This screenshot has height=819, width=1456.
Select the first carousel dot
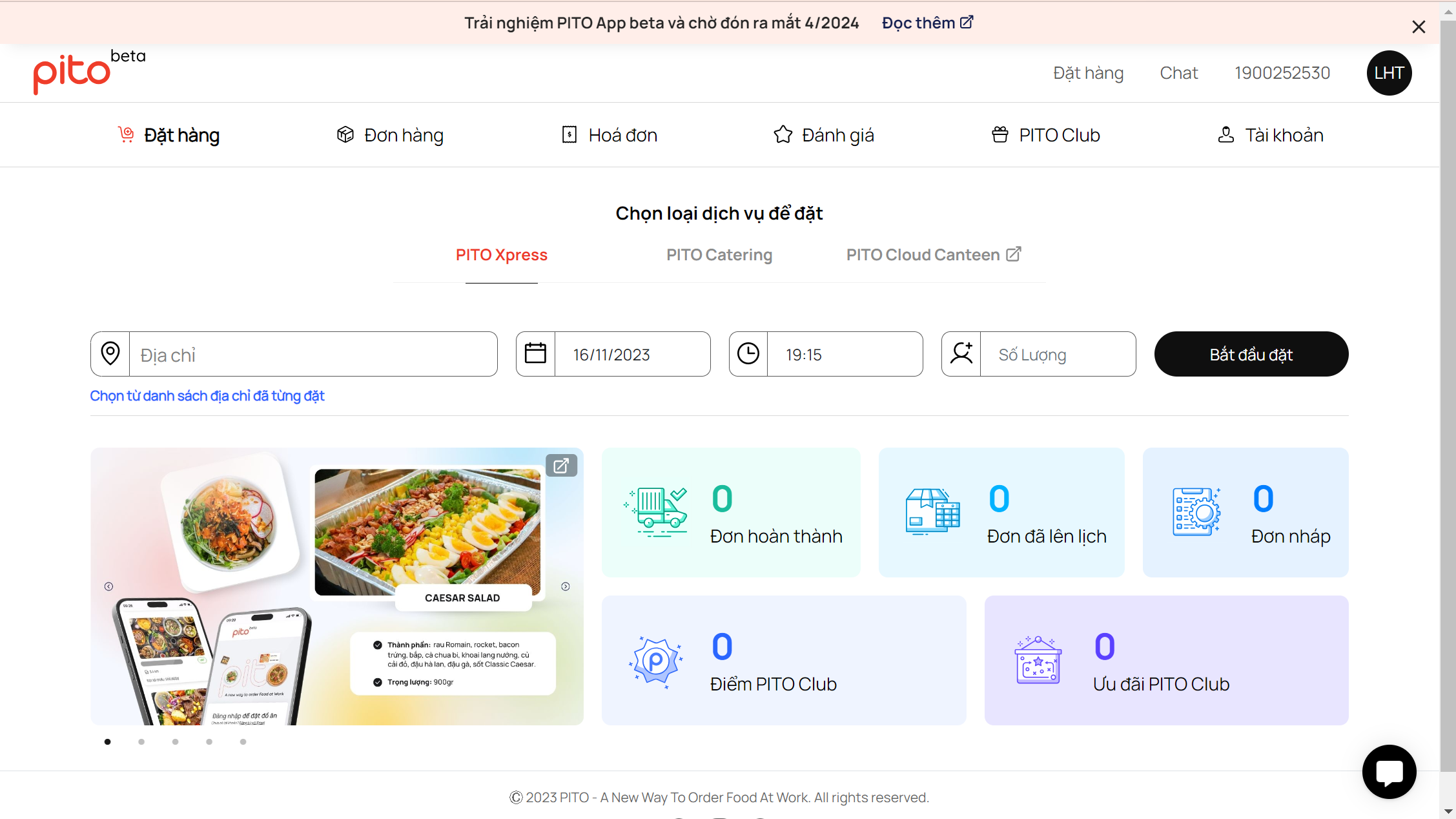tap(108, 741)
